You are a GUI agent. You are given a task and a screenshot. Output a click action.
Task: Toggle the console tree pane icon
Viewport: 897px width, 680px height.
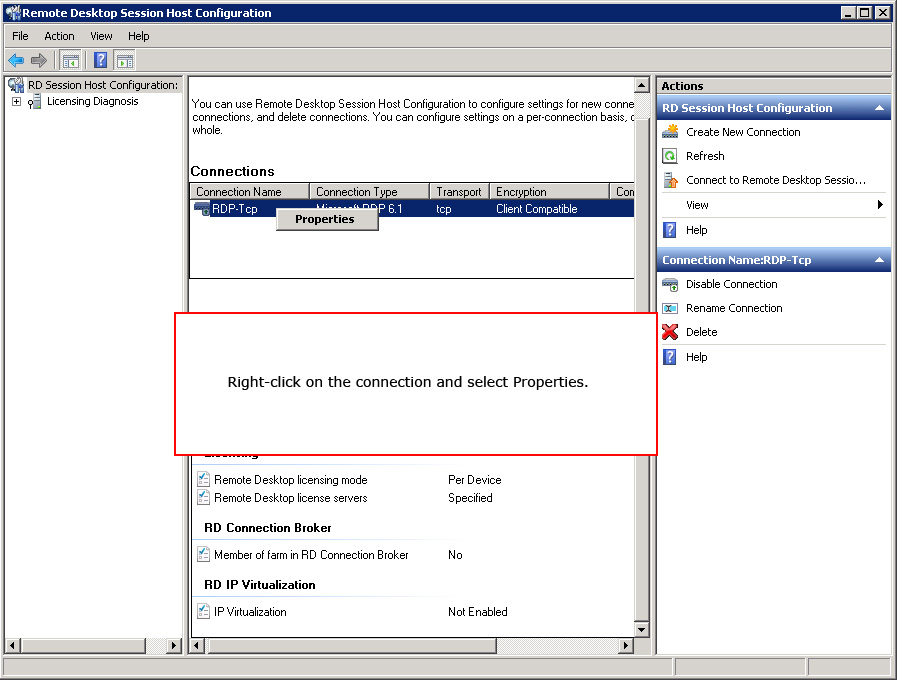point(71,60)
